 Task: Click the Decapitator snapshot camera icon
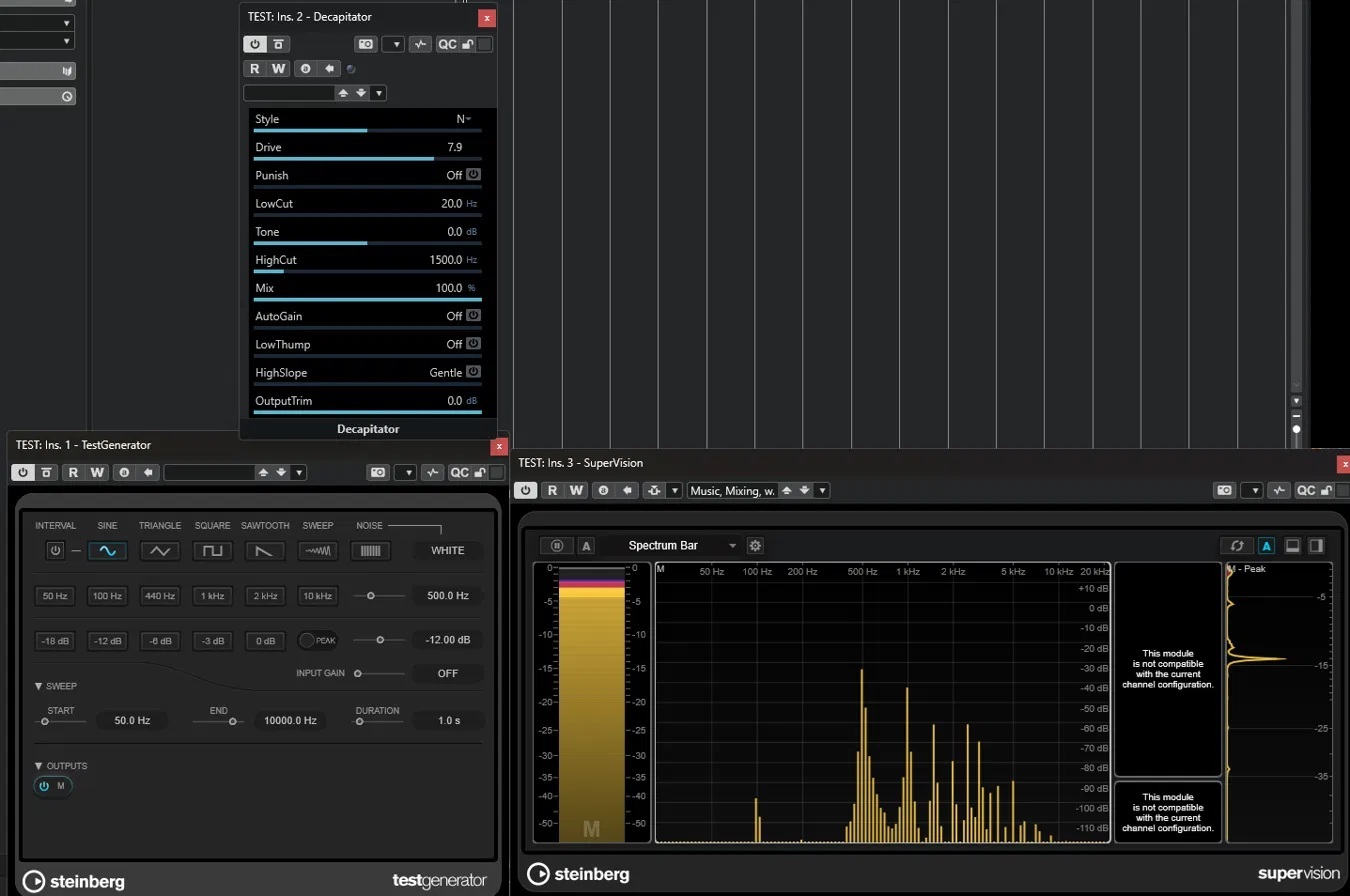click(x=367, y=44)
